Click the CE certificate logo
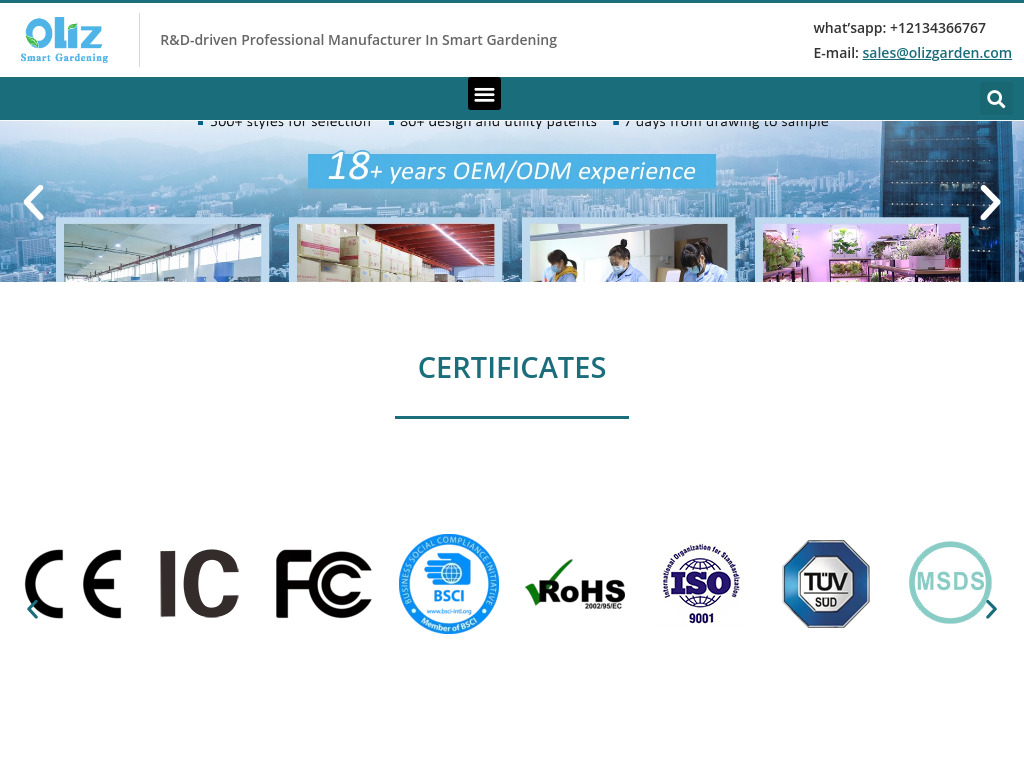 (73, 584)
